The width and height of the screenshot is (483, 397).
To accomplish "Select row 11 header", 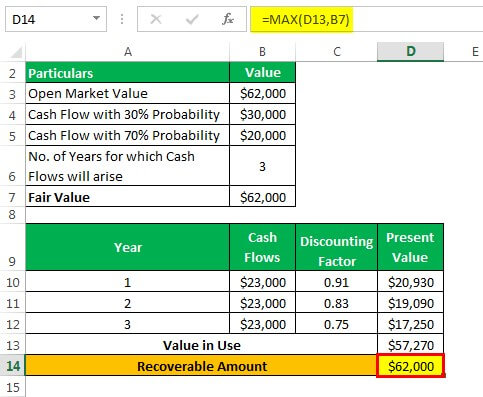I will click(x=12, y=303).
